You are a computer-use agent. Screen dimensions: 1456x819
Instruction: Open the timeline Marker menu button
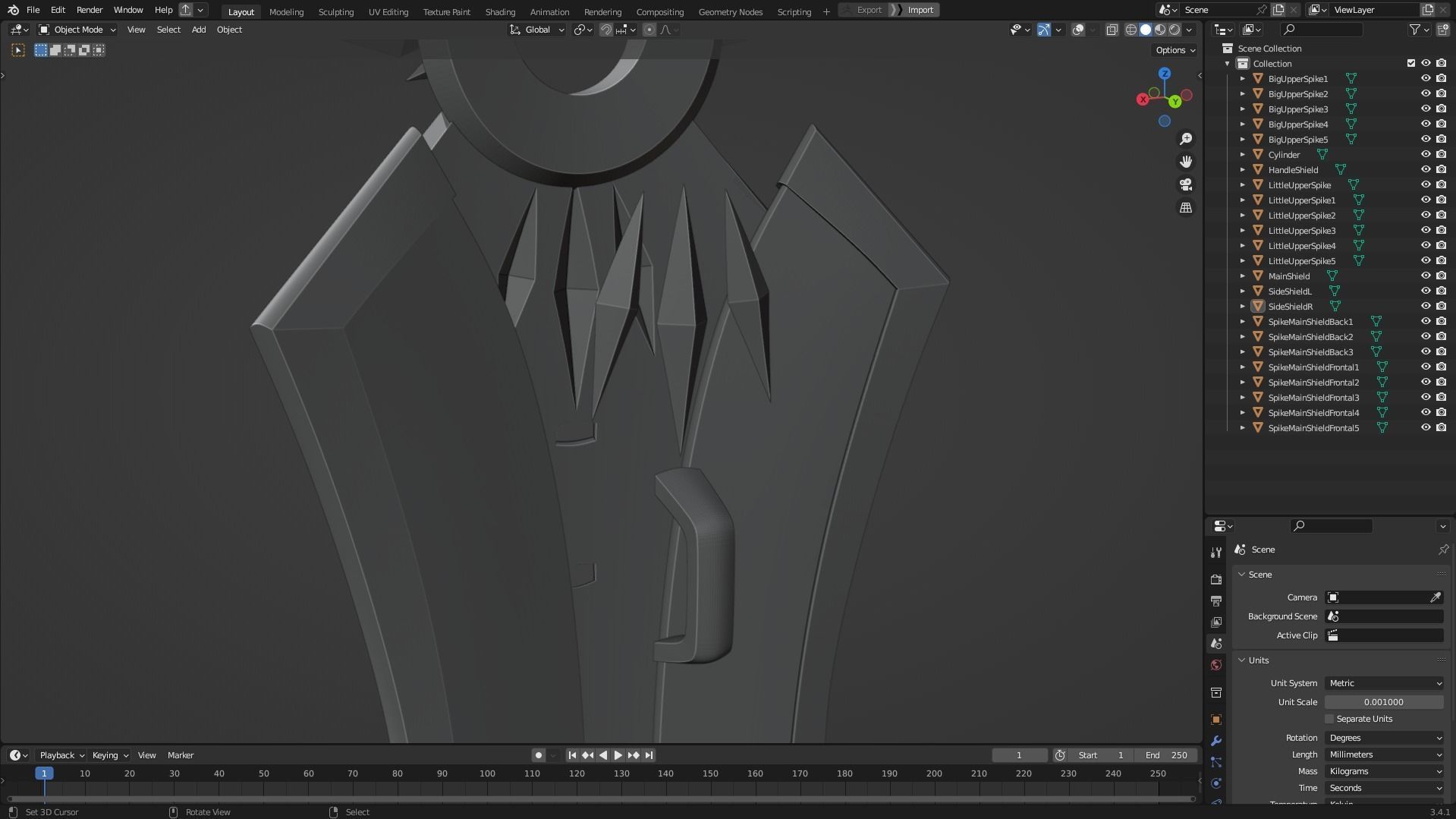click(x=181, y=755)
